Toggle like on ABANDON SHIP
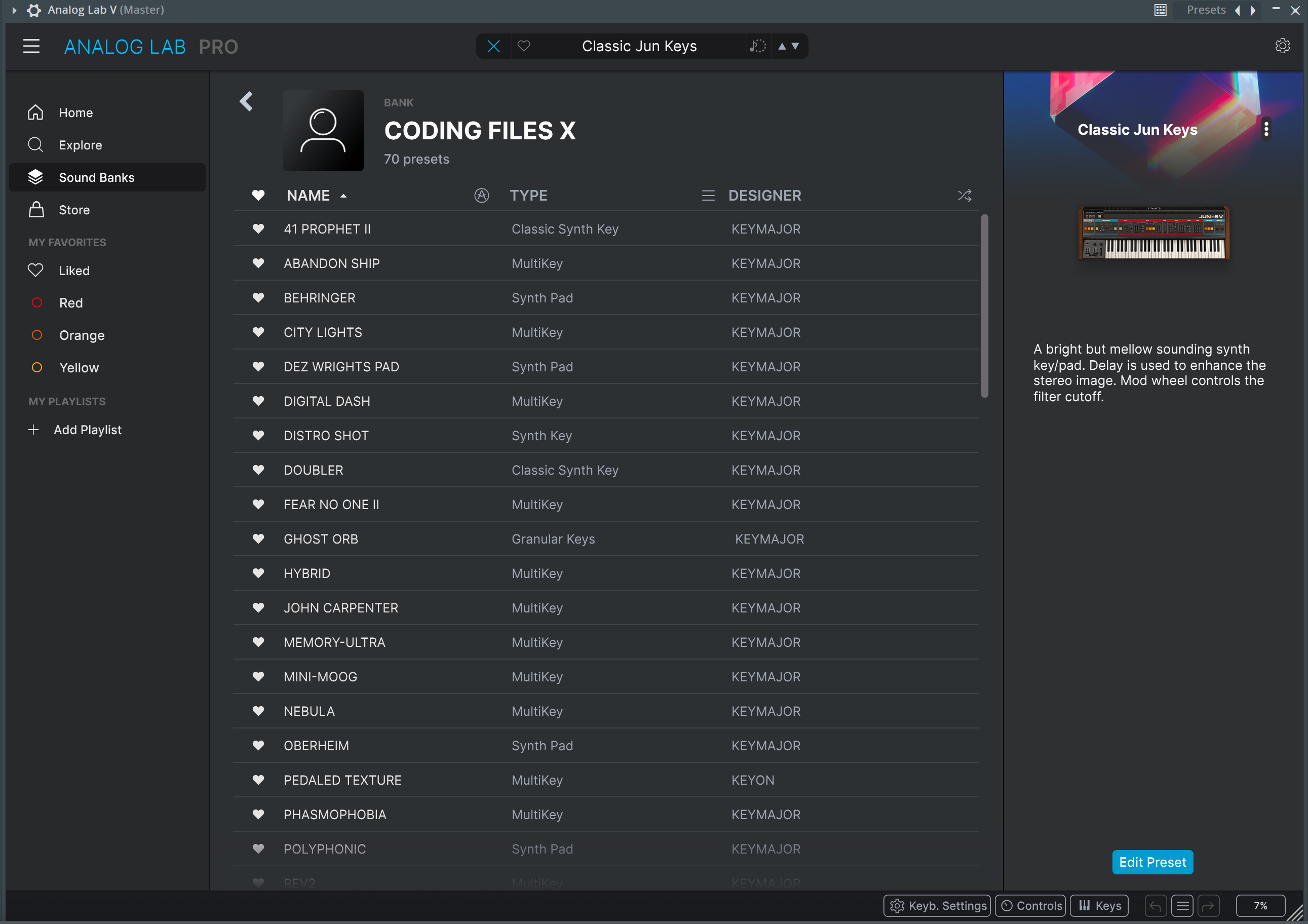The image size is (1308, 924). point(258,263)
